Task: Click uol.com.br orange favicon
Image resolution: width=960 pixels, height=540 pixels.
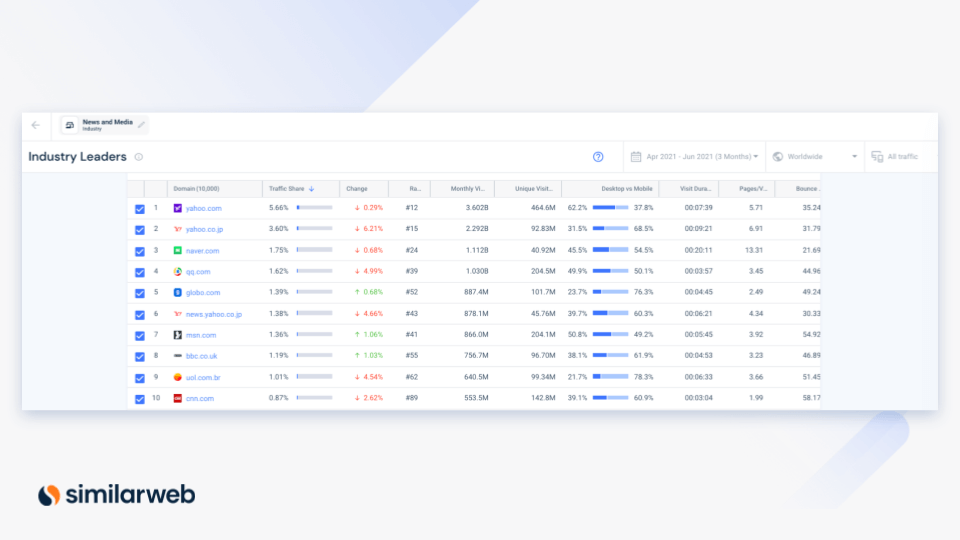Action: point(178,377)
